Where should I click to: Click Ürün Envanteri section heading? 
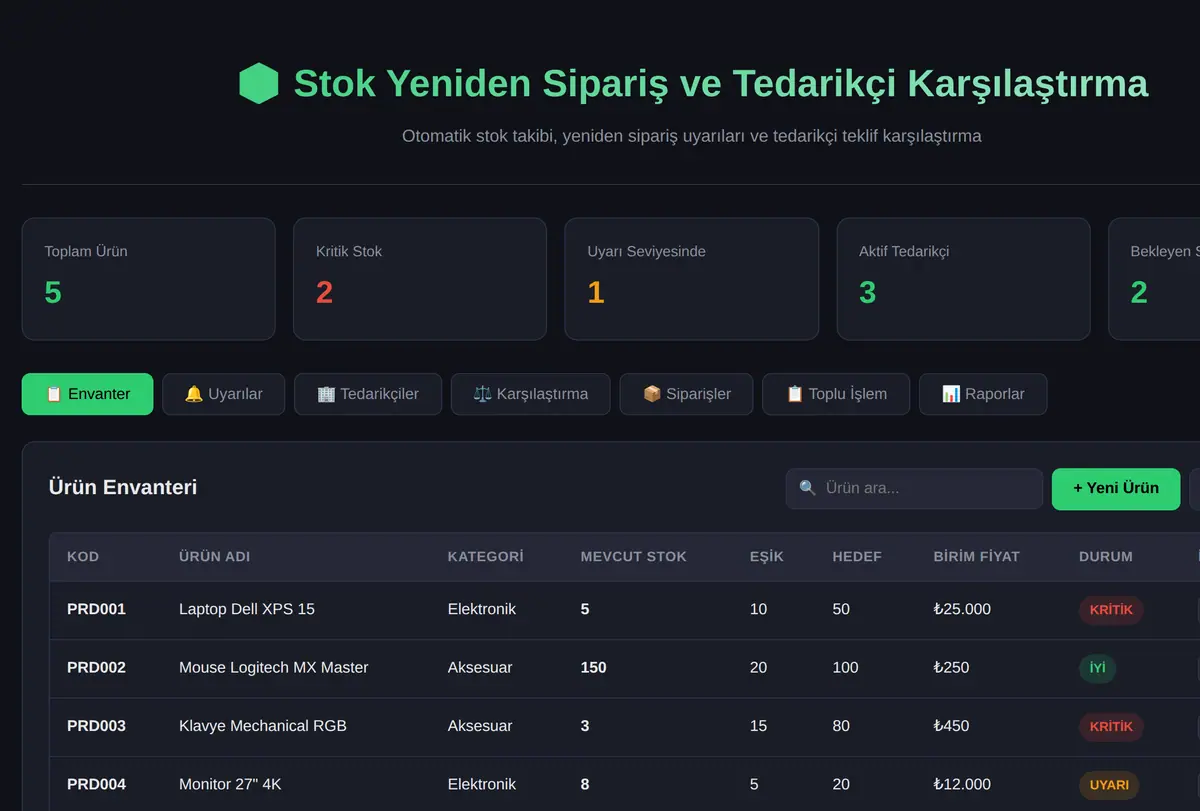[123, 487]
